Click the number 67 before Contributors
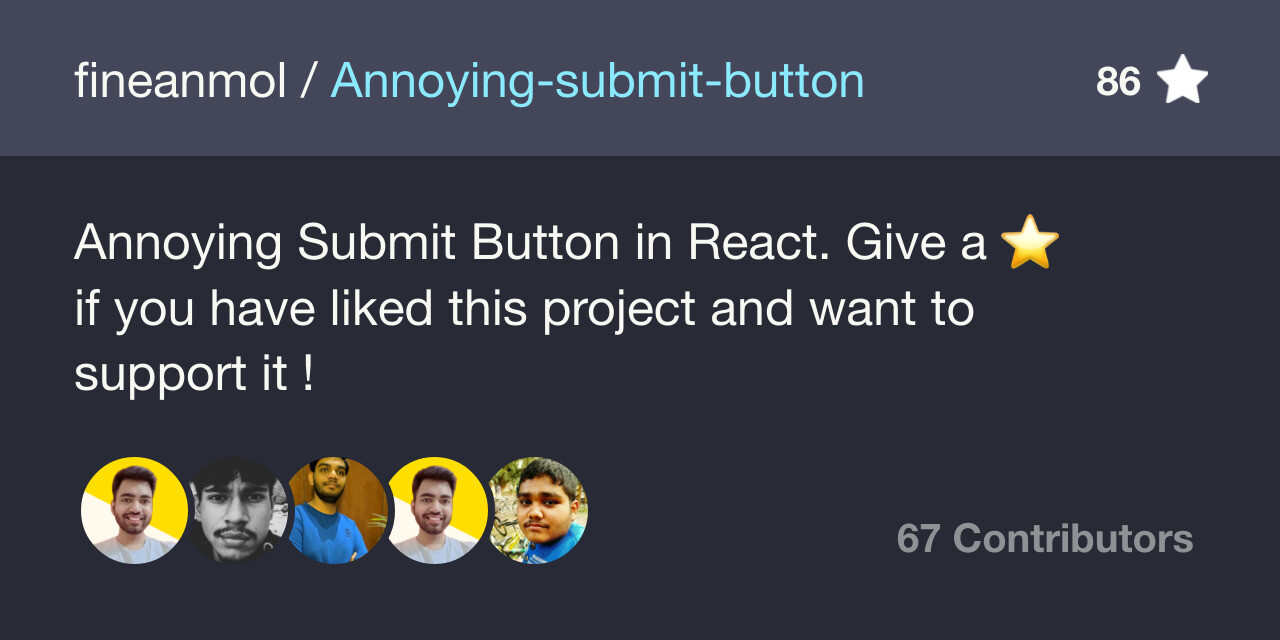 coord(919,539)
